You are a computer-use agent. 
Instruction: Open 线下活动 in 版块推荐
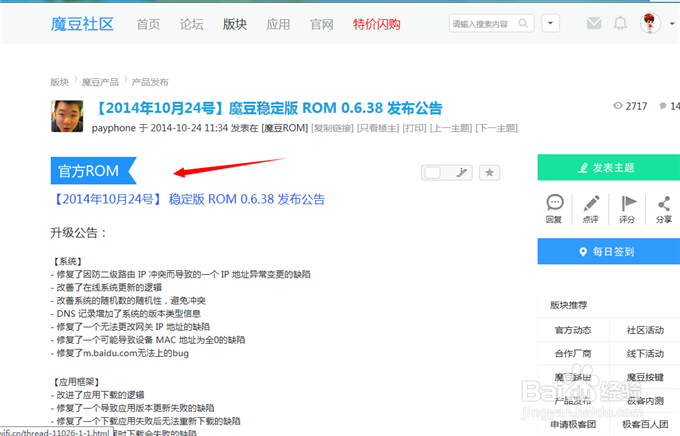point(645,354)
